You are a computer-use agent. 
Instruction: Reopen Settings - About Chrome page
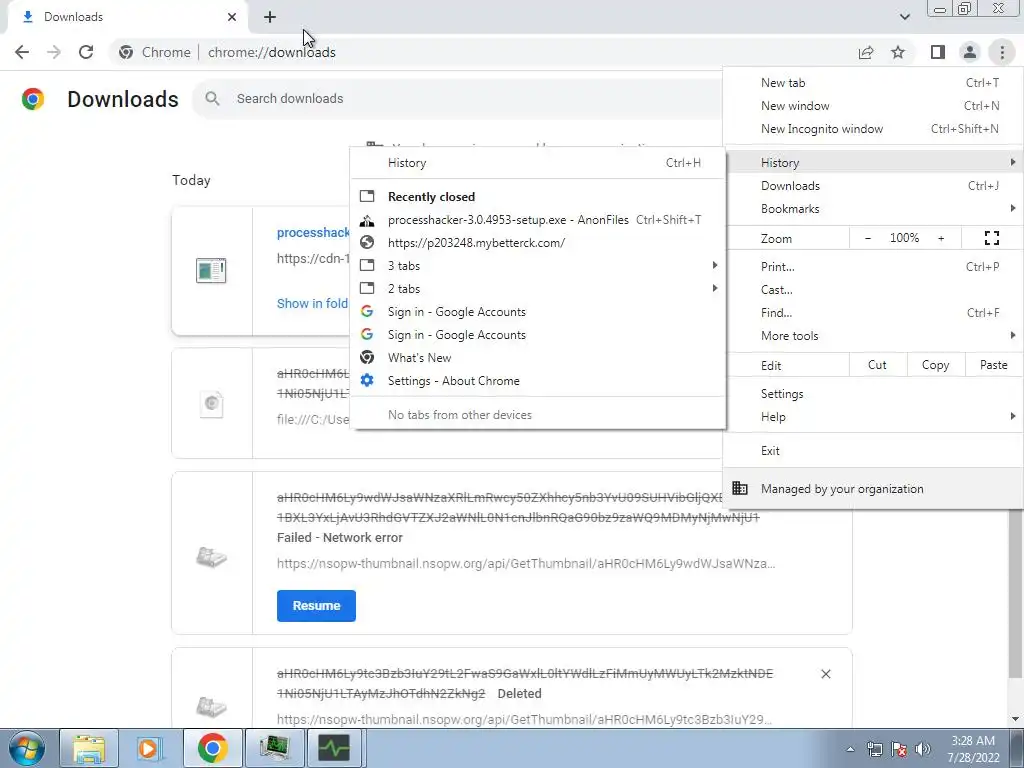tap(537, 380)
